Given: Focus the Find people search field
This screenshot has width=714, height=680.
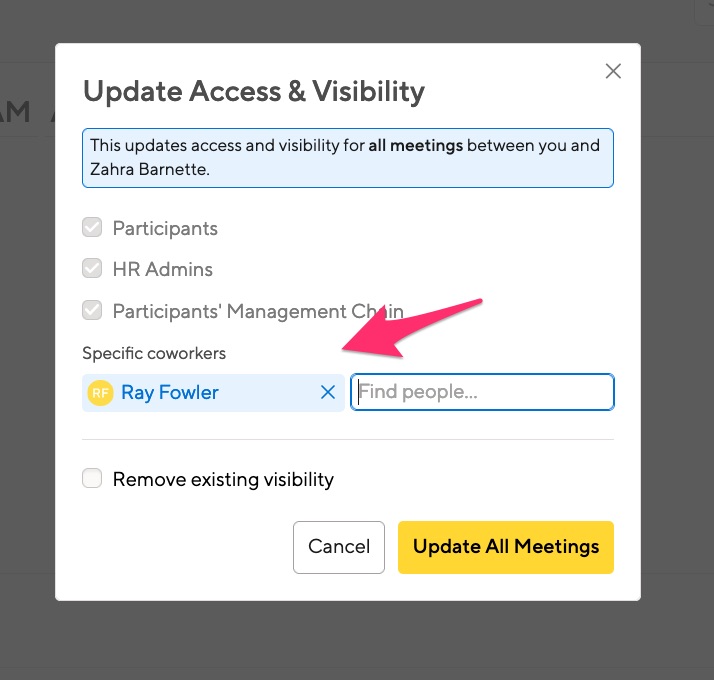Looking at the screenshot, I should click(482, 392).
